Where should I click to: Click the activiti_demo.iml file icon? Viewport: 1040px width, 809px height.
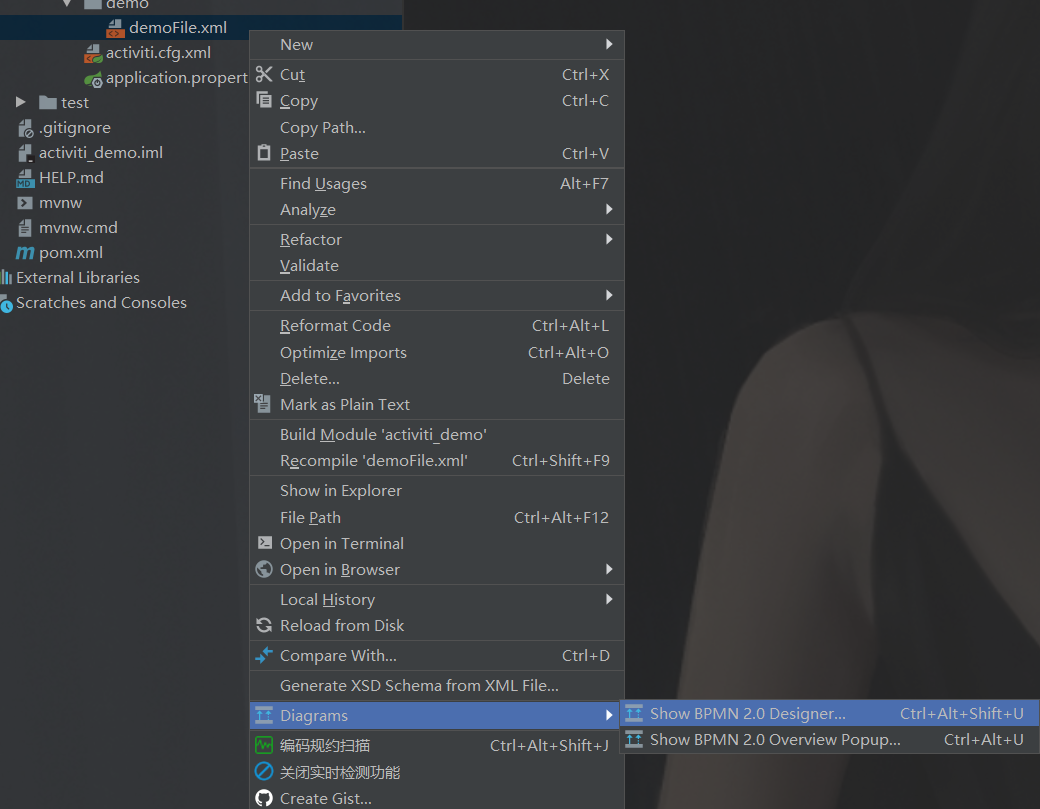[x=25, y=153]
